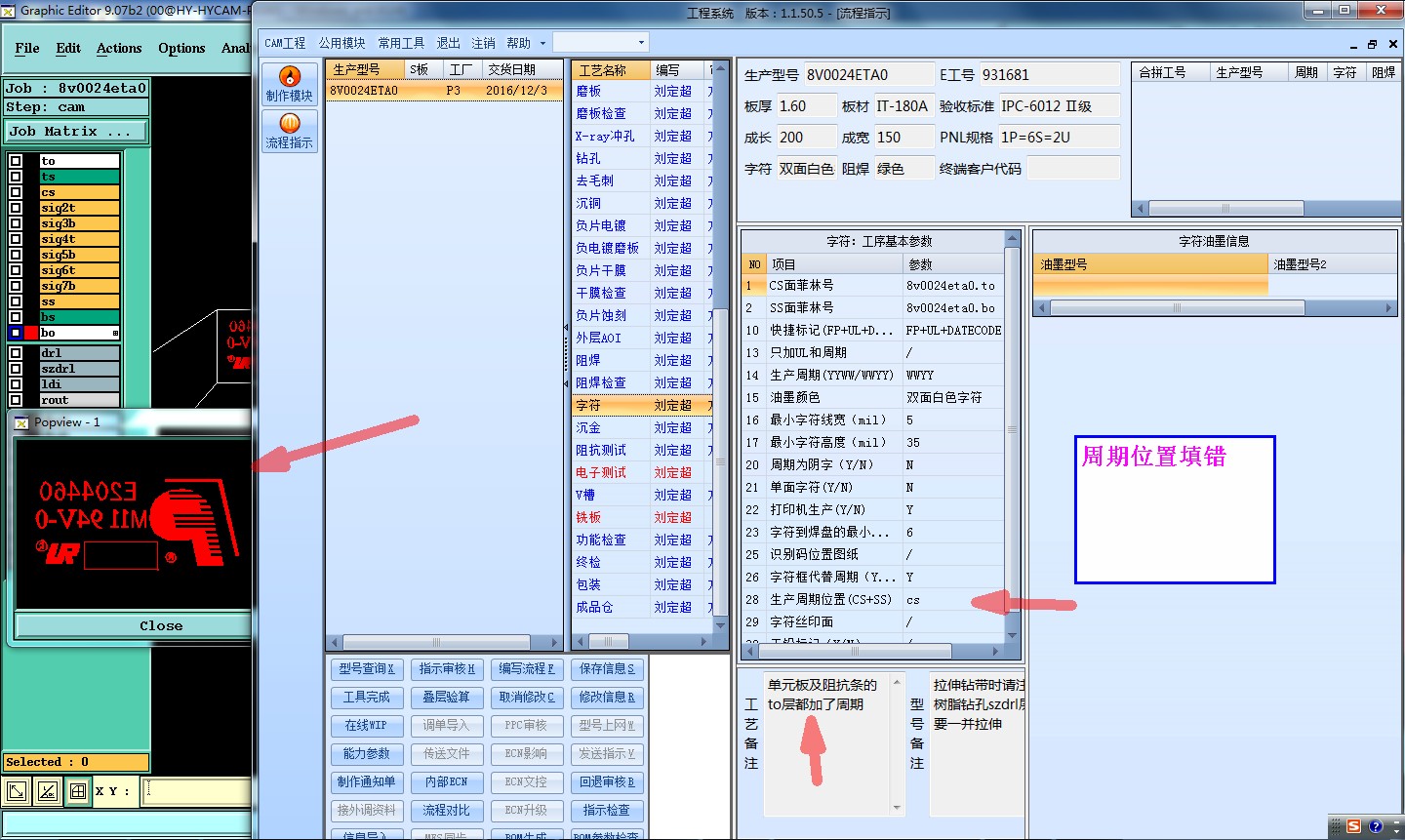Open the 流程指示 sidebar icon
Image resolution: width=1405 pixels, height=840 pixels.
(290, 132)
